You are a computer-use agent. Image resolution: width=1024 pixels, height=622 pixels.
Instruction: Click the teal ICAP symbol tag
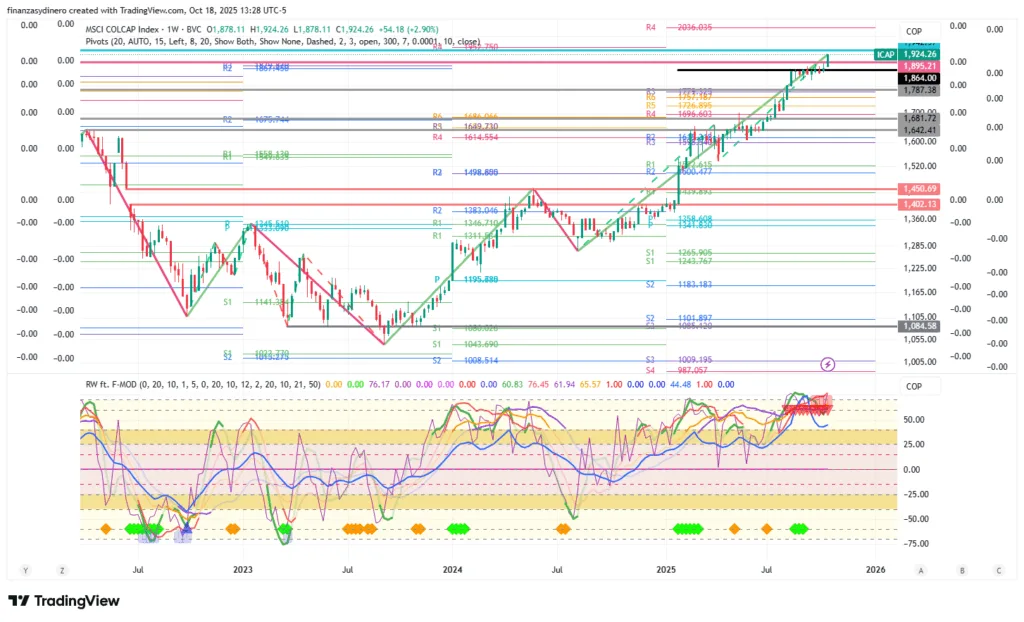pyautogui.click(x=885, y=54)
